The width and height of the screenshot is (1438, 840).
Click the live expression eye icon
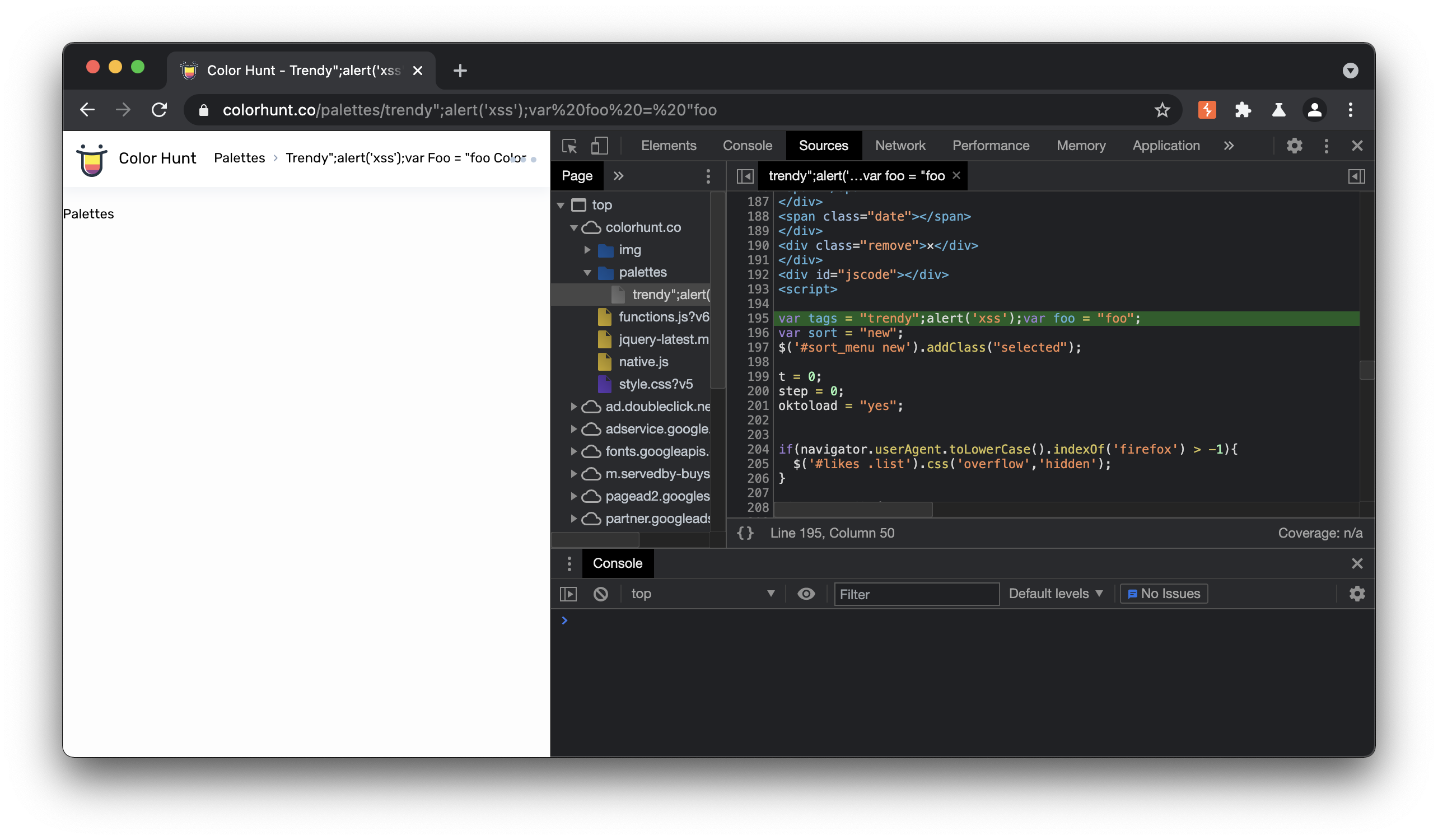click(x=806, y=594)
